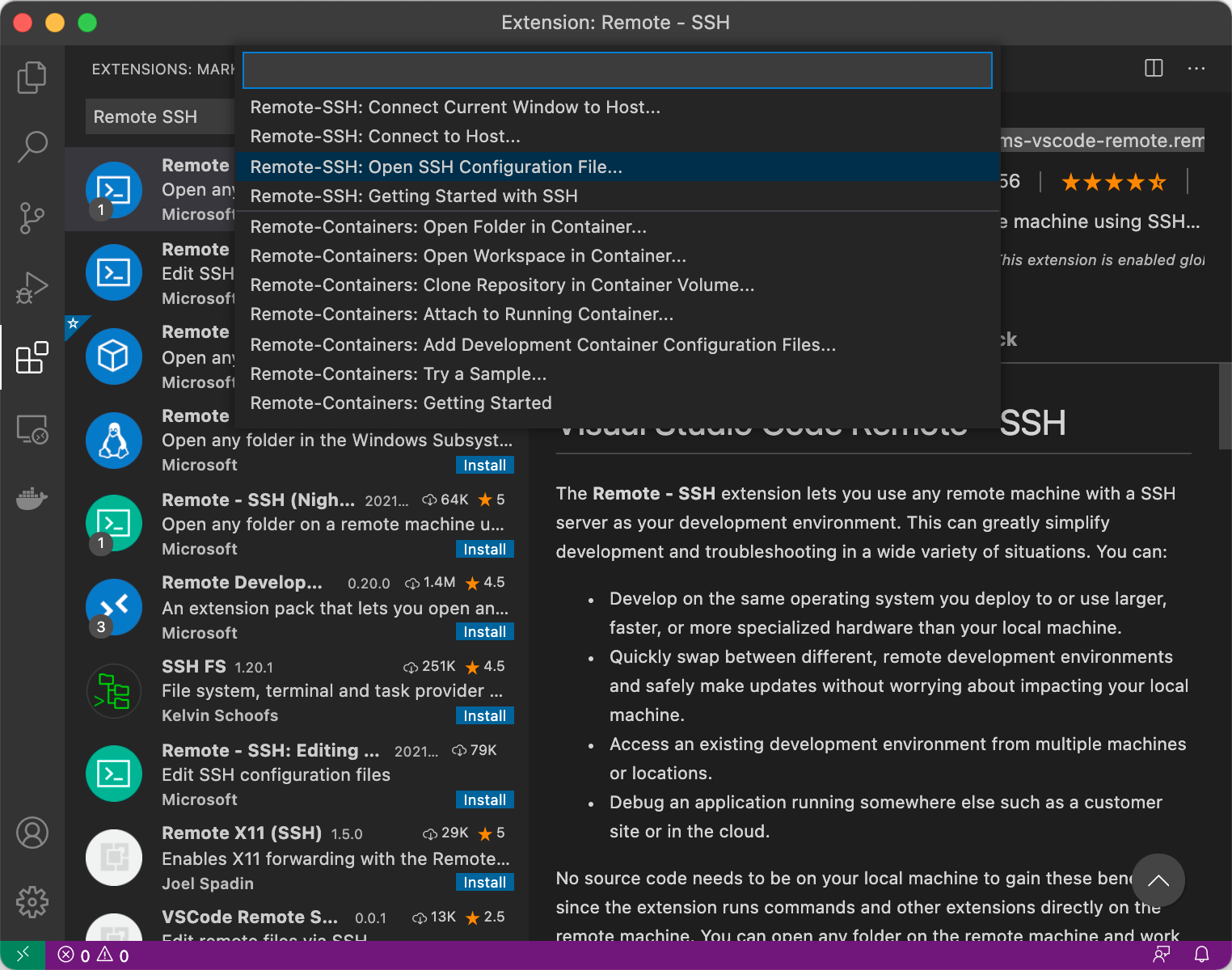
Task: Select Remote-Containers: Attach to Running Container
Action: 618,314
